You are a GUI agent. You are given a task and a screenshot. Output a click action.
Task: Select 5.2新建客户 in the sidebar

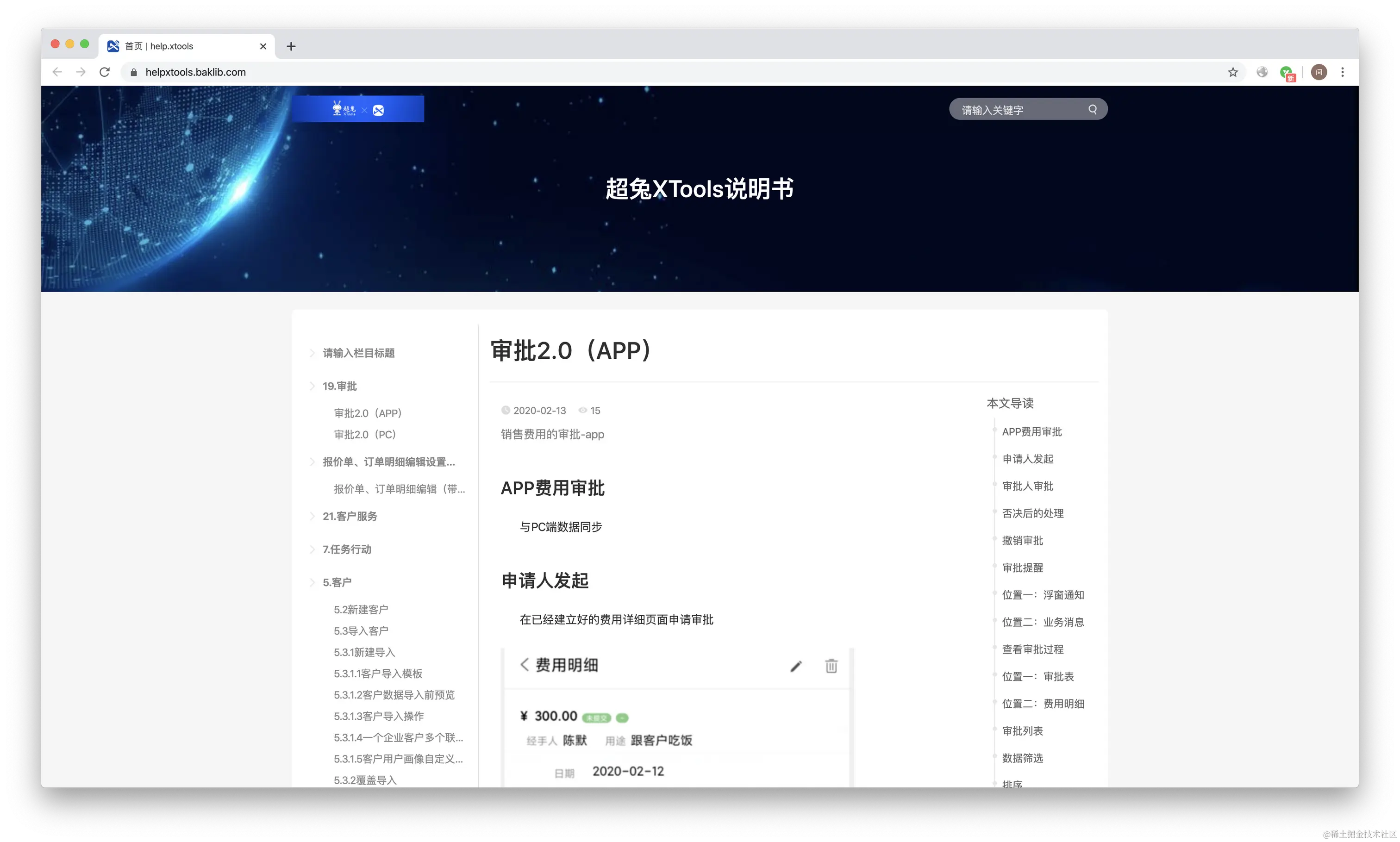pos(361,610)
